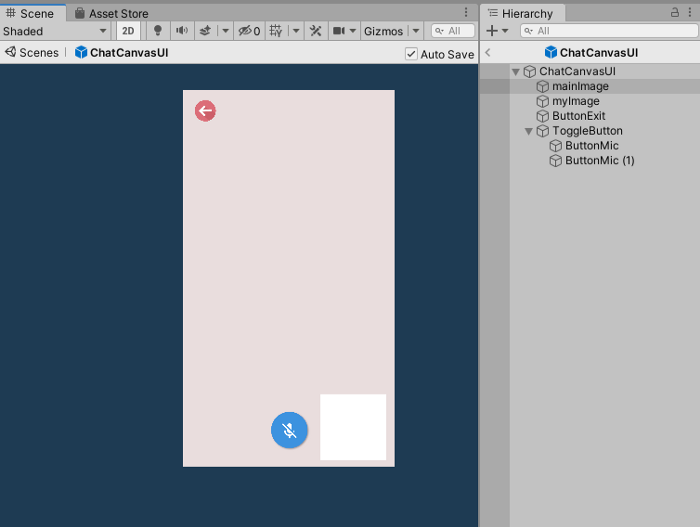The height and width of the screenshot is (527, 700).
Task: Select myImage in Hierarchy
Action: (590, 101)
